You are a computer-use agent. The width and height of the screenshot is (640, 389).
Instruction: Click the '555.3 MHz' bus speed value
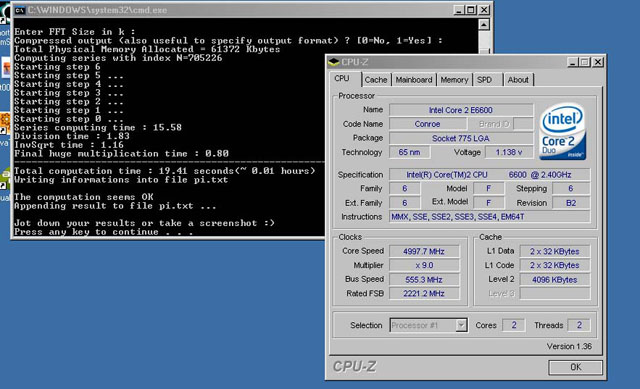pos(424,280)
